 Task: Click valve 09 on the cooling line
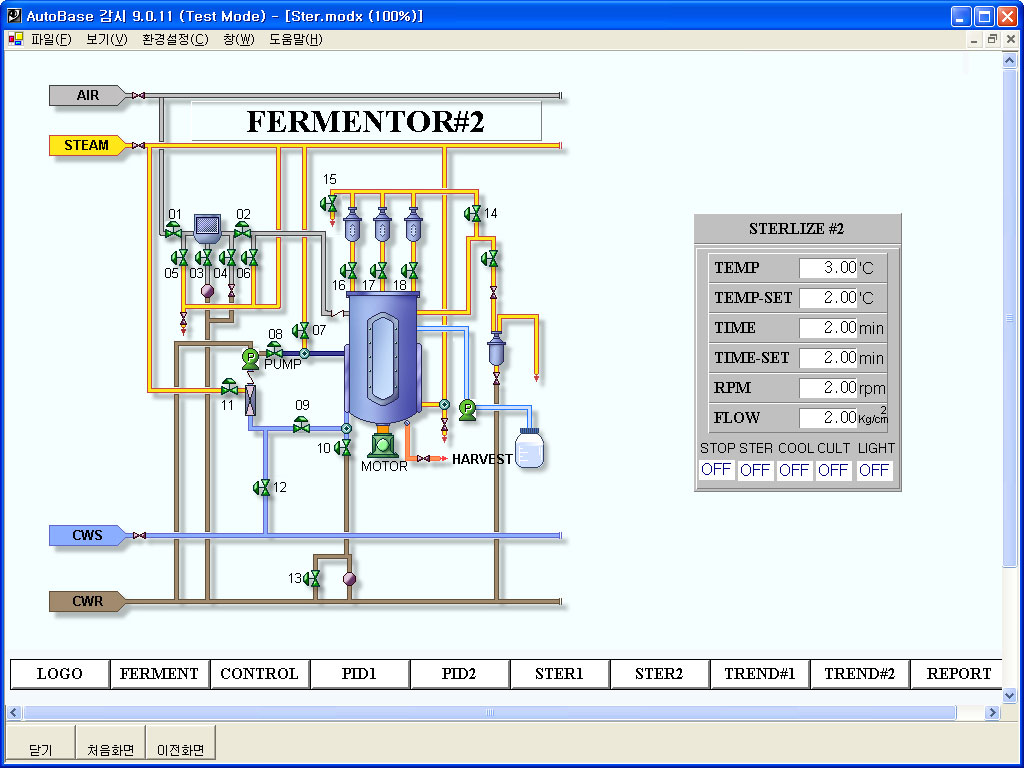(301, 425)
